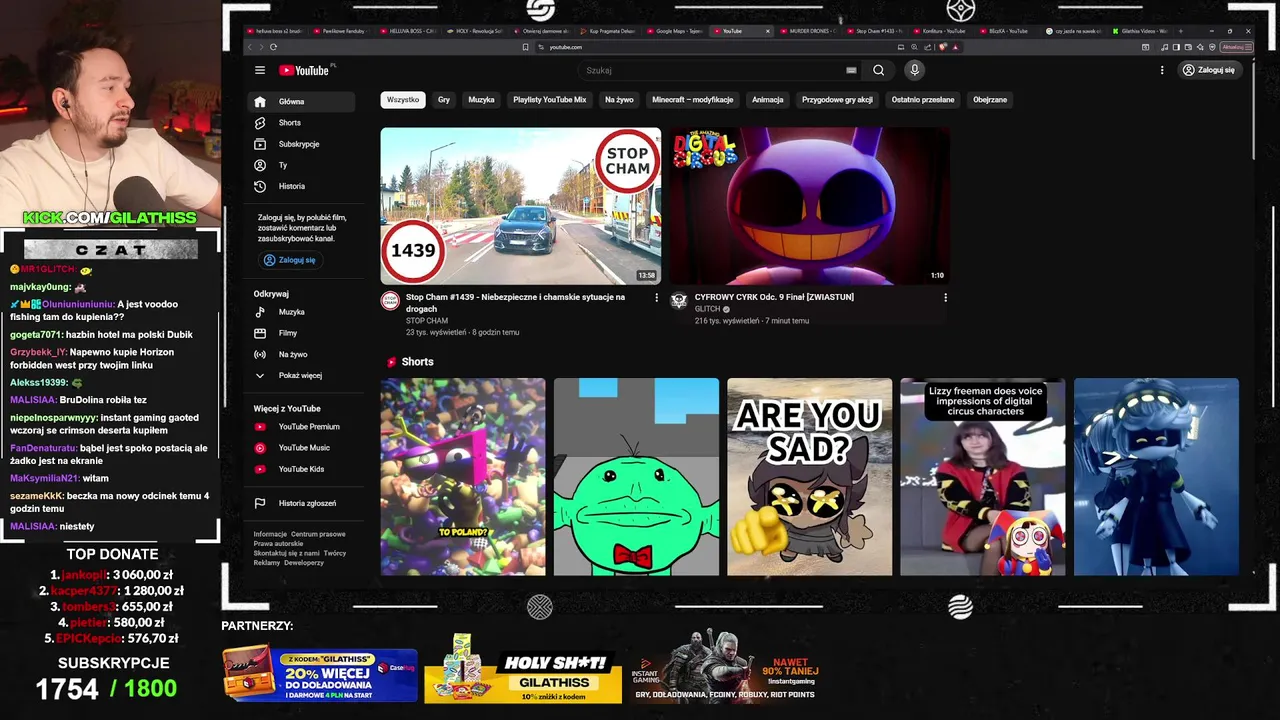
Task: Open the ARE YOU SAD? short
Action: [x=809, y=477]
